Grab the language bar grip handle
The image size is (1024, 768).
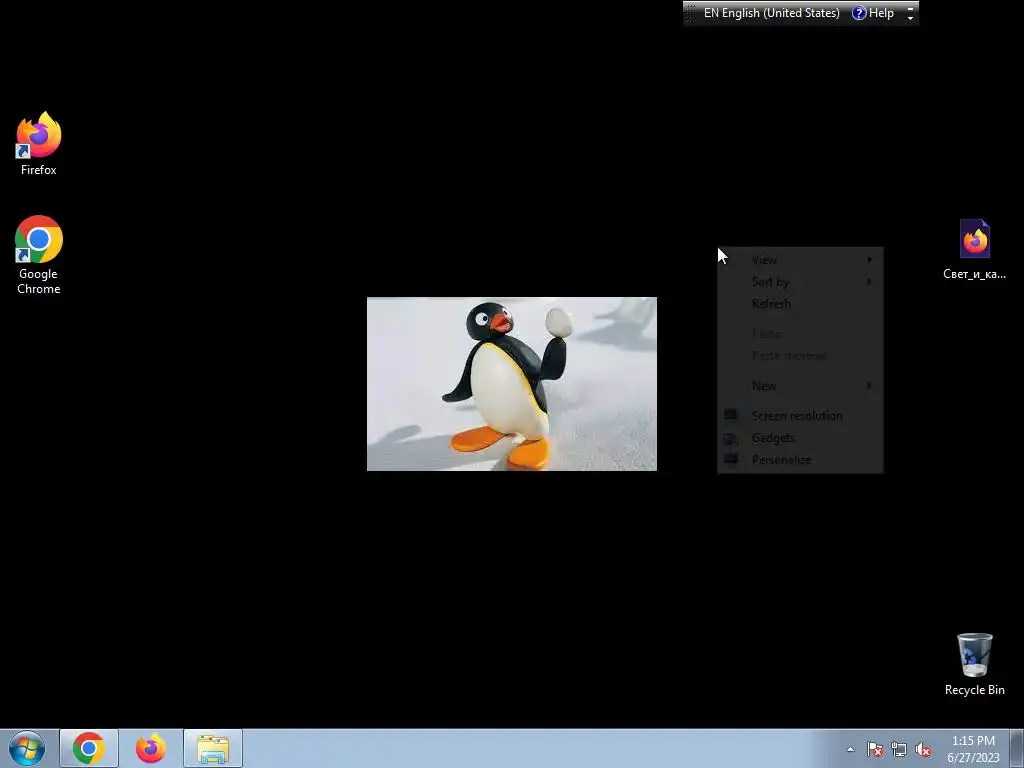point(690,13)
